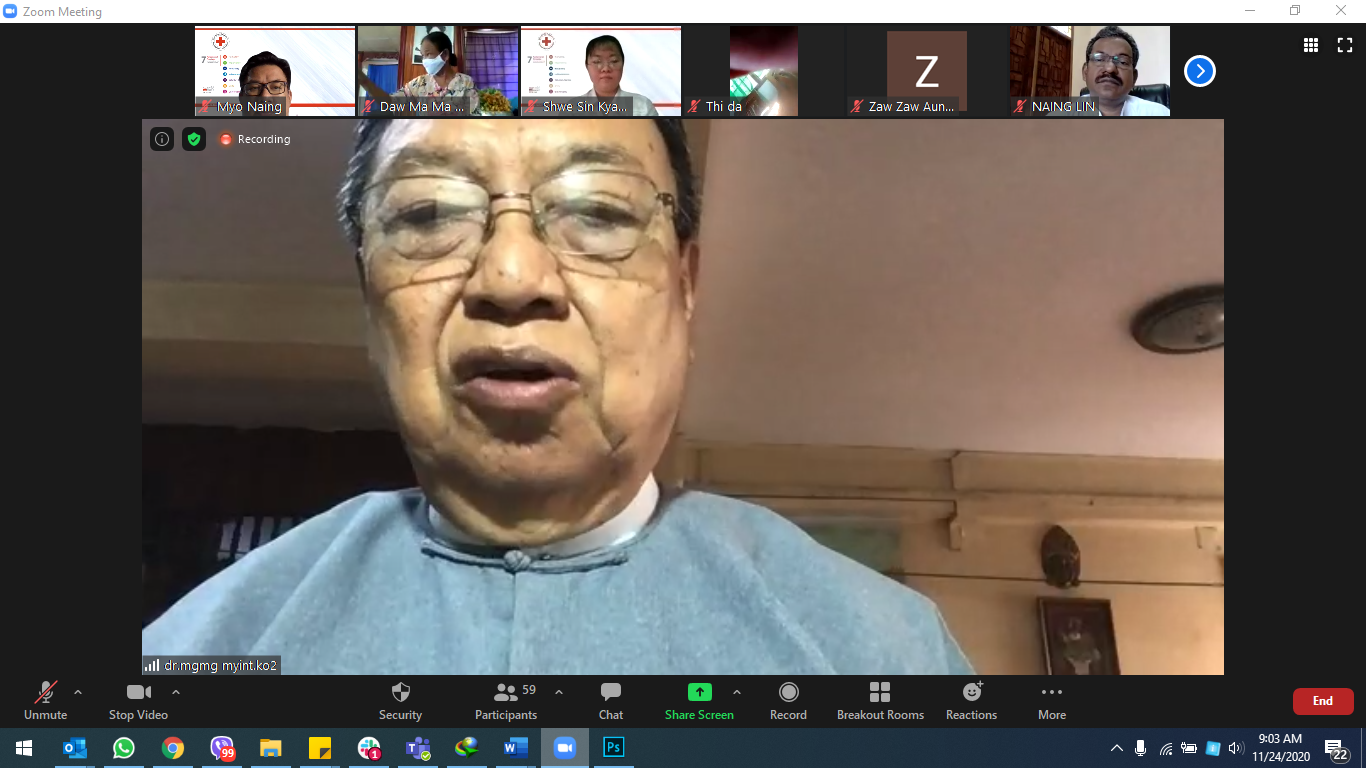Screen dimensions: 1366x768
Task: Select the NAING LIN video thumbnail
Action: (1089, 70)
